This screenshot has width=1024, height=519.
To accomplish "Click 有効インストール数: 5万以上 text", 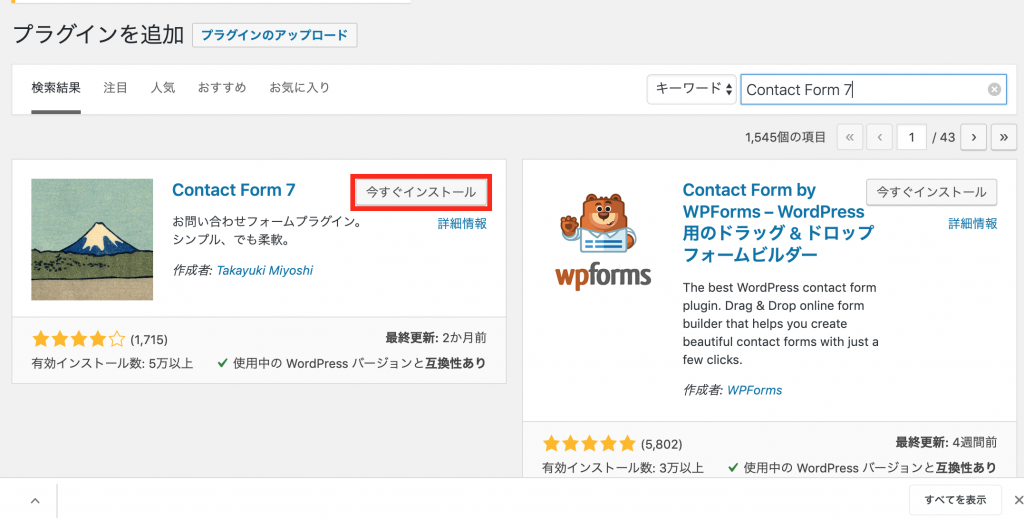I will click(x=112, y=364).
